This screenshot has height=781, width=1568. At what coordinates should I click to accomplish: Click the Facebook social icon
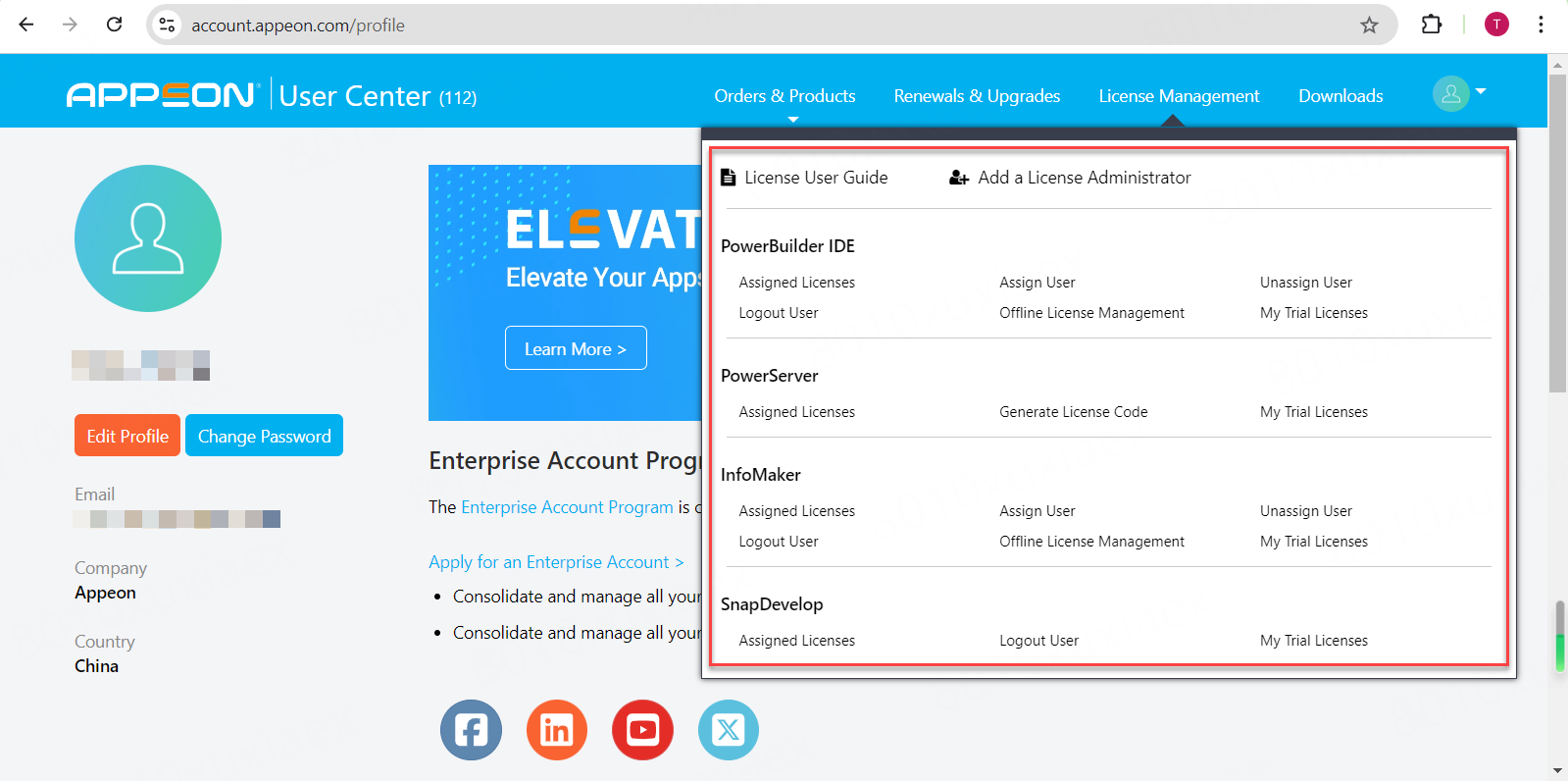tap(471, 730)
